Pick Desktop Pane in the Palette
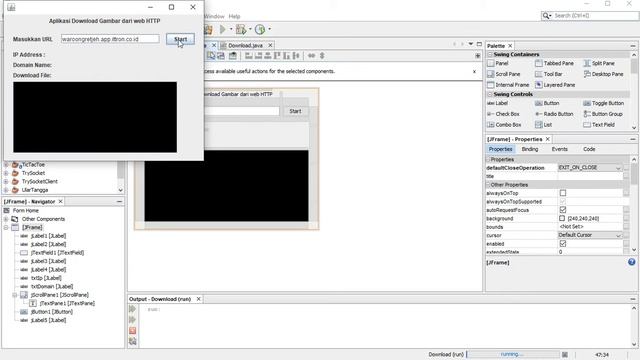 (x=603, y=74)
